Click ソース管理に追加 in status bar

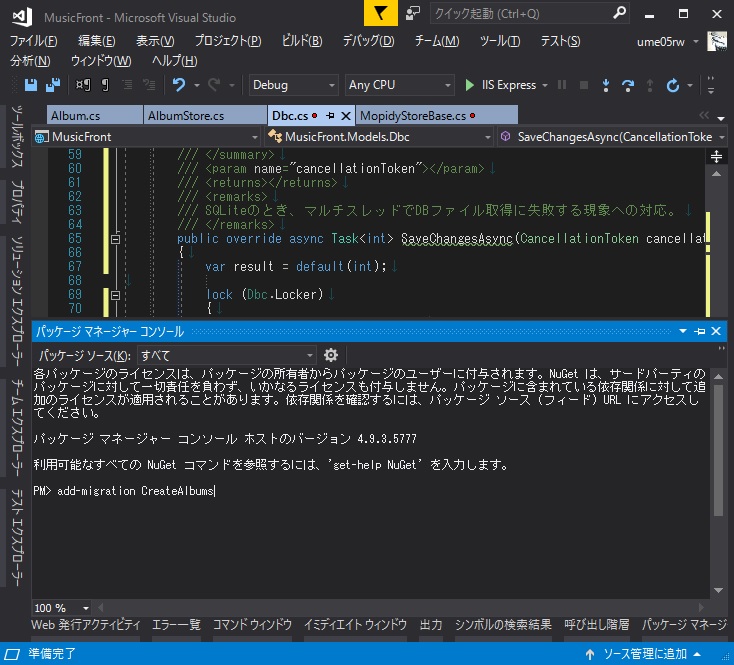645,654
